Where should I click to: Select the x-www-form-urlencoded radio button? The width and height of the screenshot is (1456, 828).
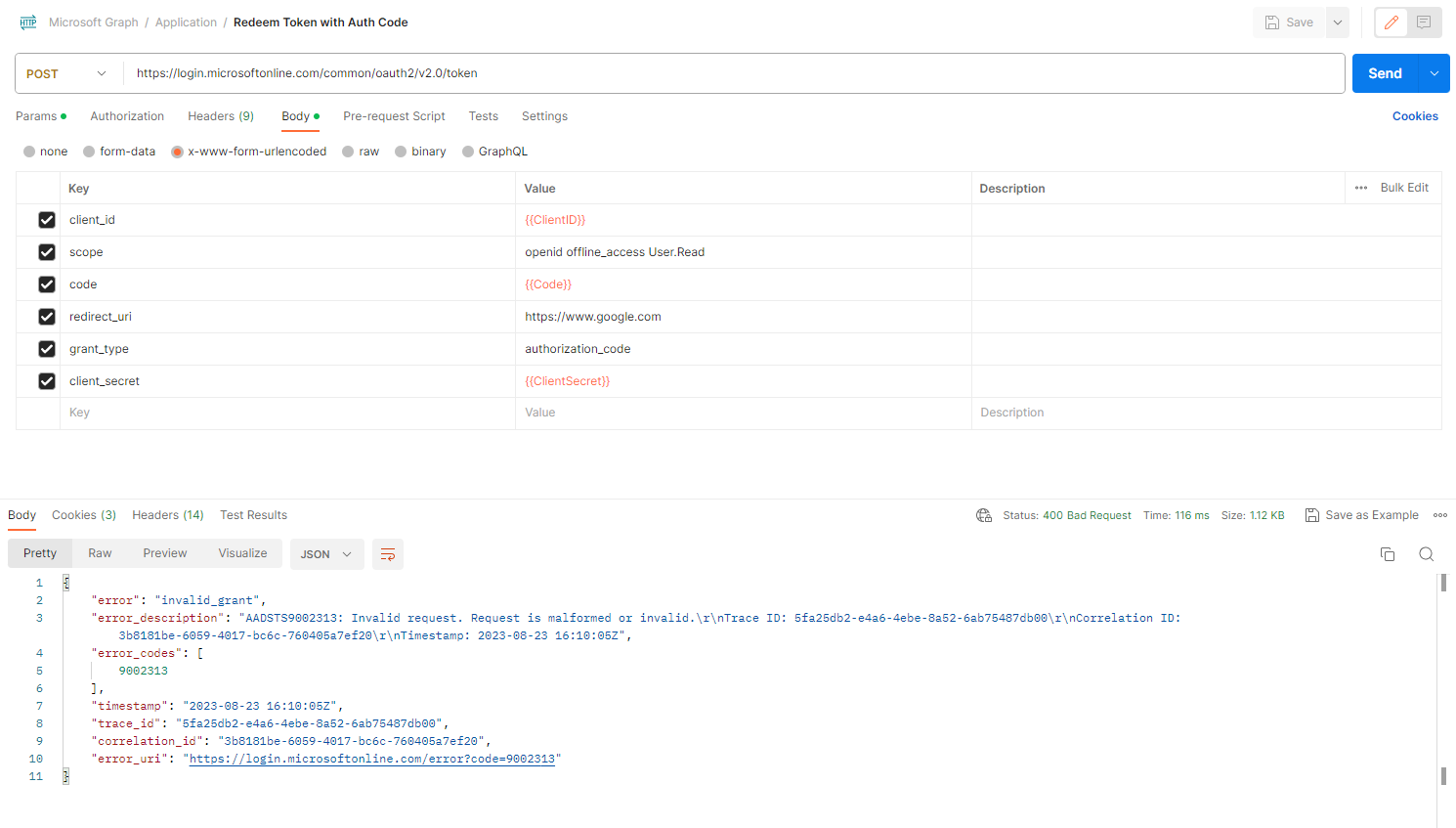click(x=177, y=152)
